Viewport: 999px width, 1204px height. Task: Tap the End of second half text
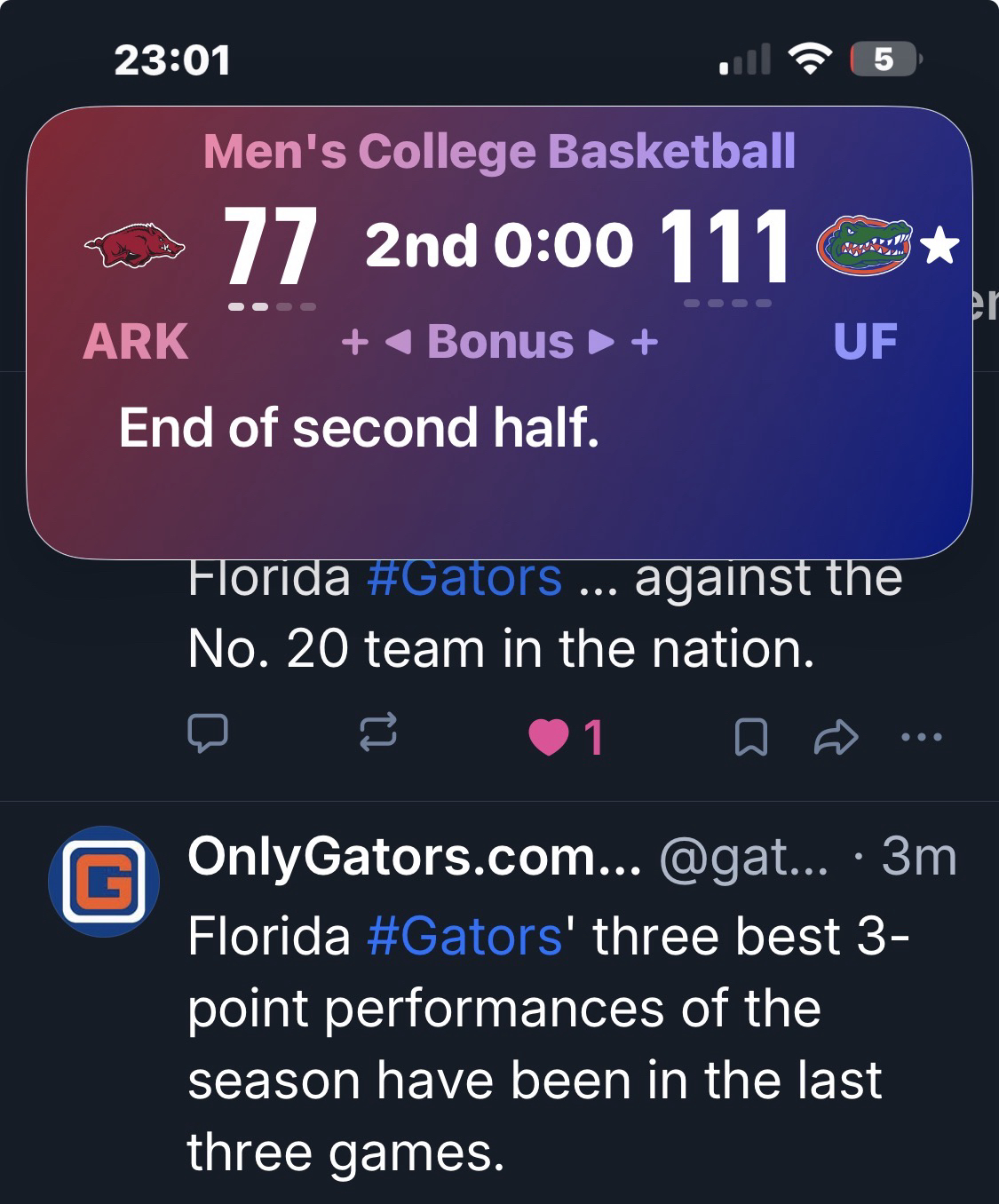(359, 428)
